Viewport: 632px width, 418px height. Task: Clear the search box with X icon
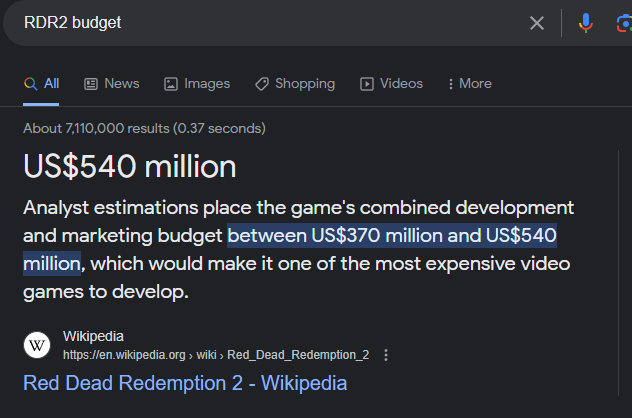537,23
